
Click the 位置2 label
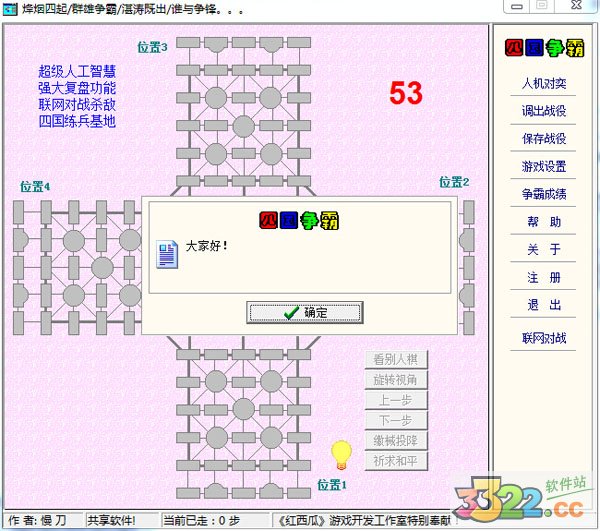(x=454, y=182)
